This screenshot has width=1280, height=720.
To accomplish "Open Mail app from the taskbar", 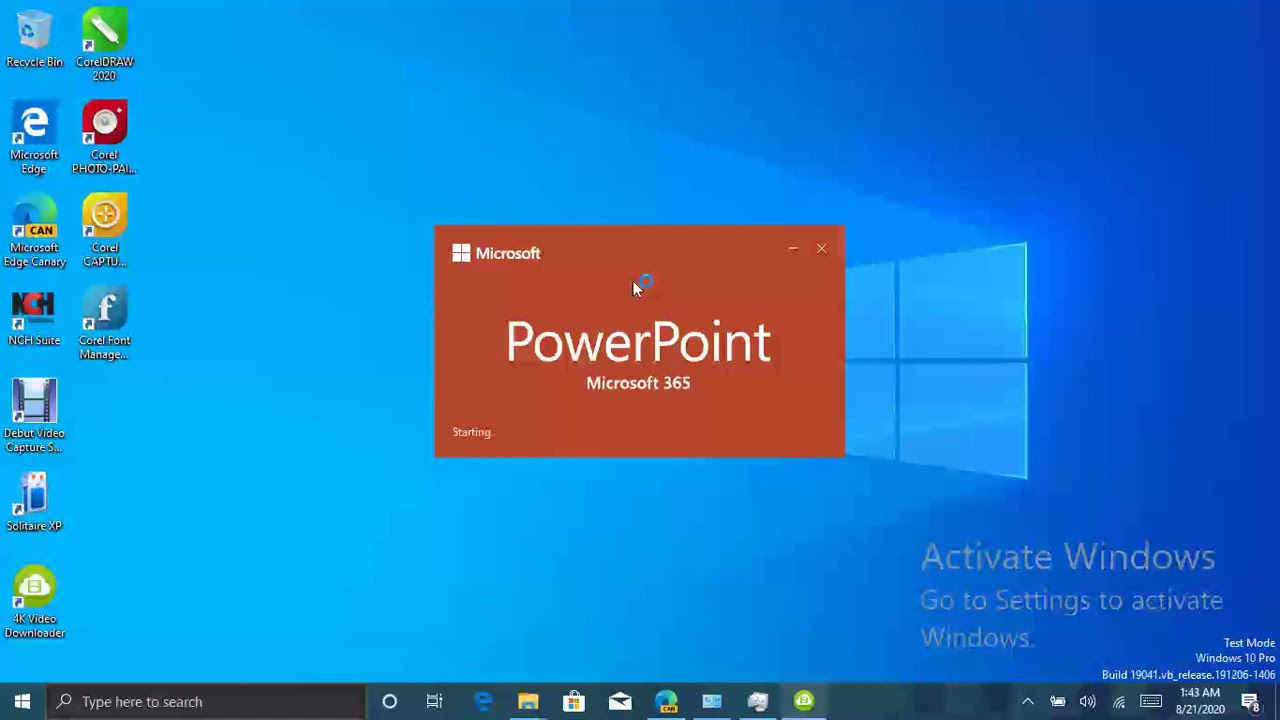I will (620, 701).
